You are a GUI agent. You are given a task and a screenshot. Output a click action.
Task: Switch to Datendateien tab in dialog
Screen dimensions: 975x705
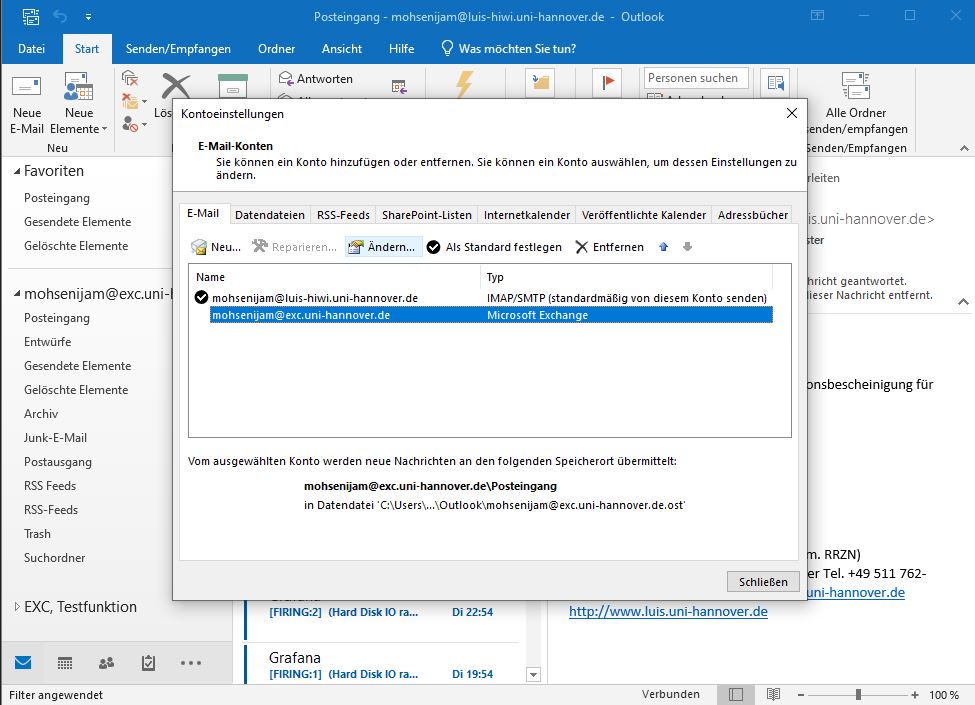click(x=270, y=214)
